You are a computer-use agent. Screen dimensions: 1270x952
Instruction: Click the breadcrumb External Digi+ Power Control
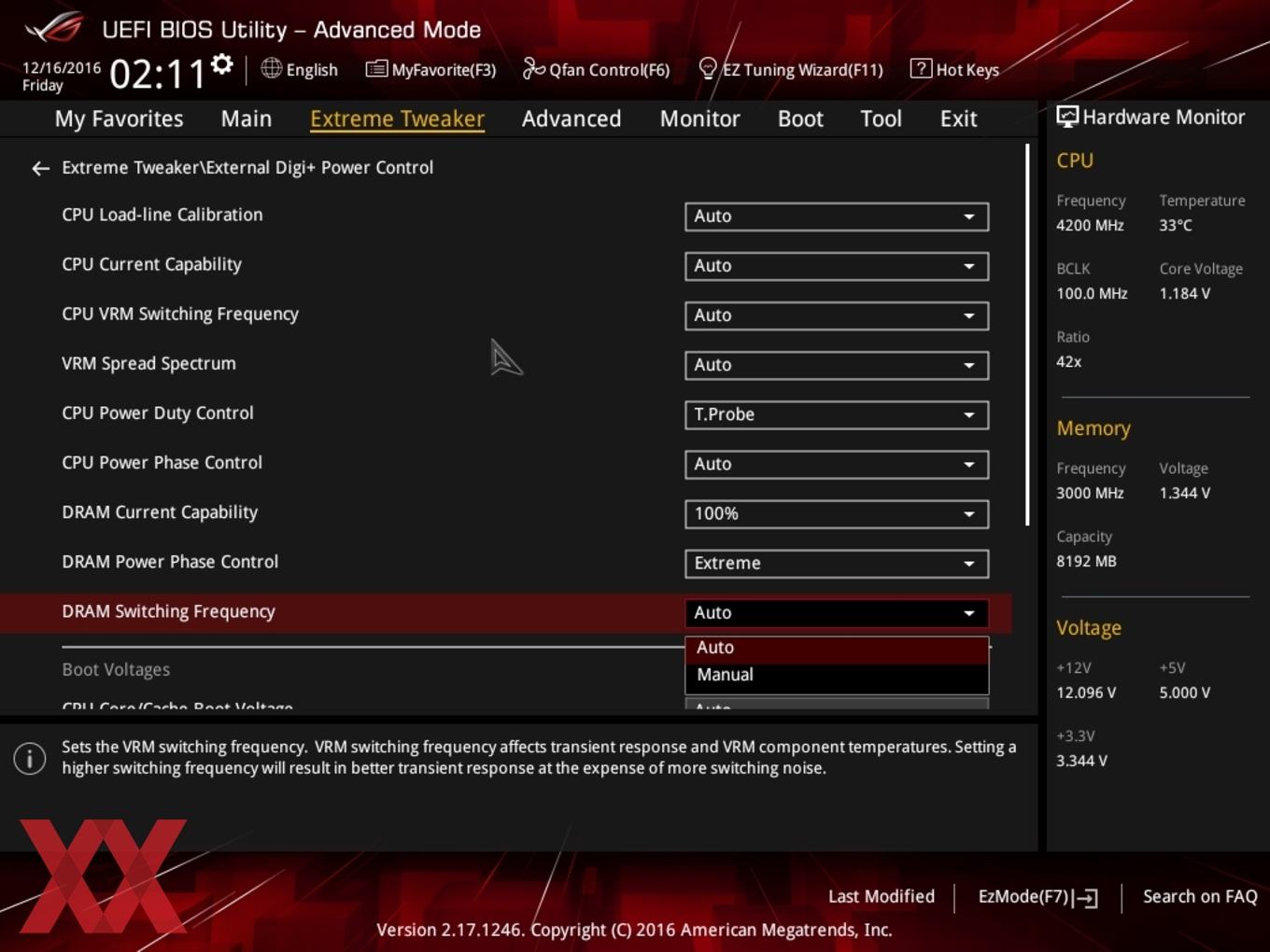[x=319, y=168]
